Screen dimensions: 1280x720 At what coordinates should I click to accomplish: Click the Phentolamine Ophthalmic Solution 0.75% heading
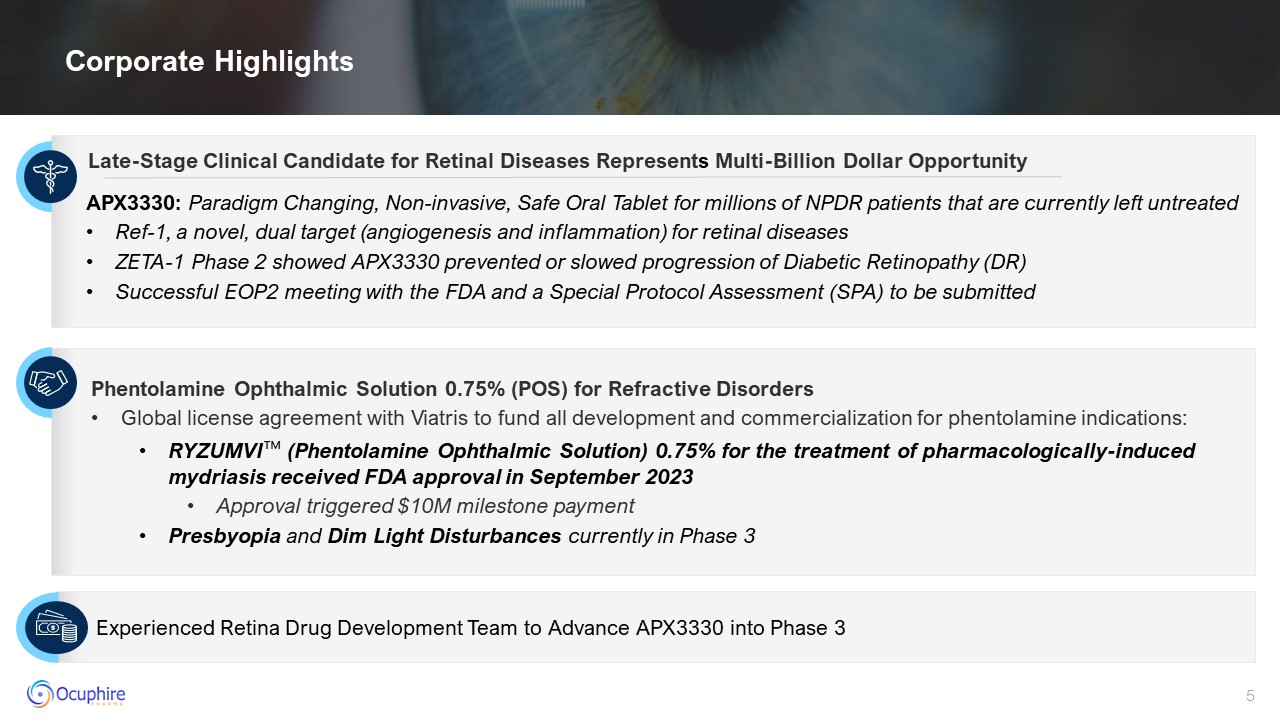point(452,388)
